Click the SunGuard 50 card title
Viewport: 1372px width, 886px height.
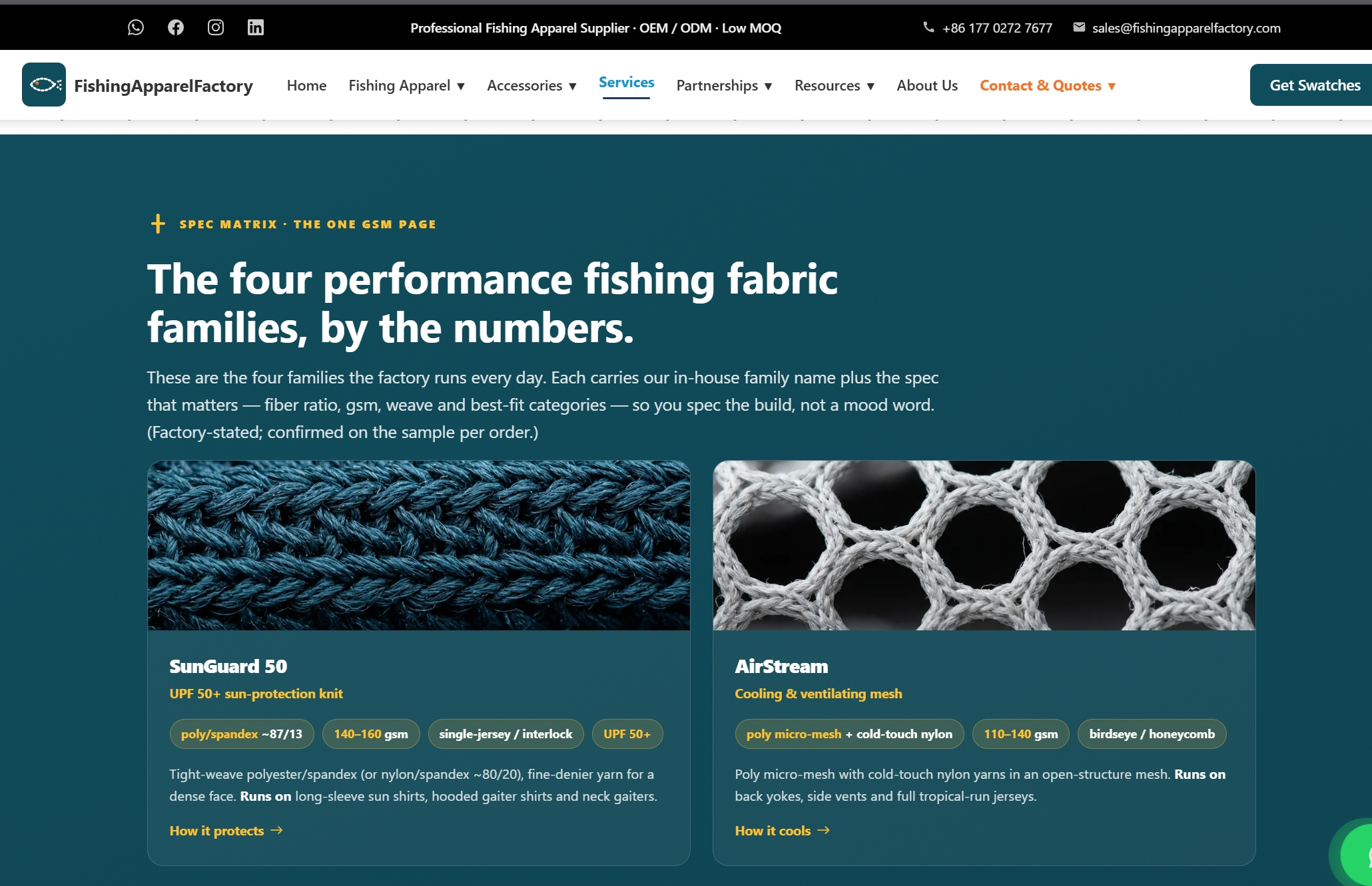(228, 666)
